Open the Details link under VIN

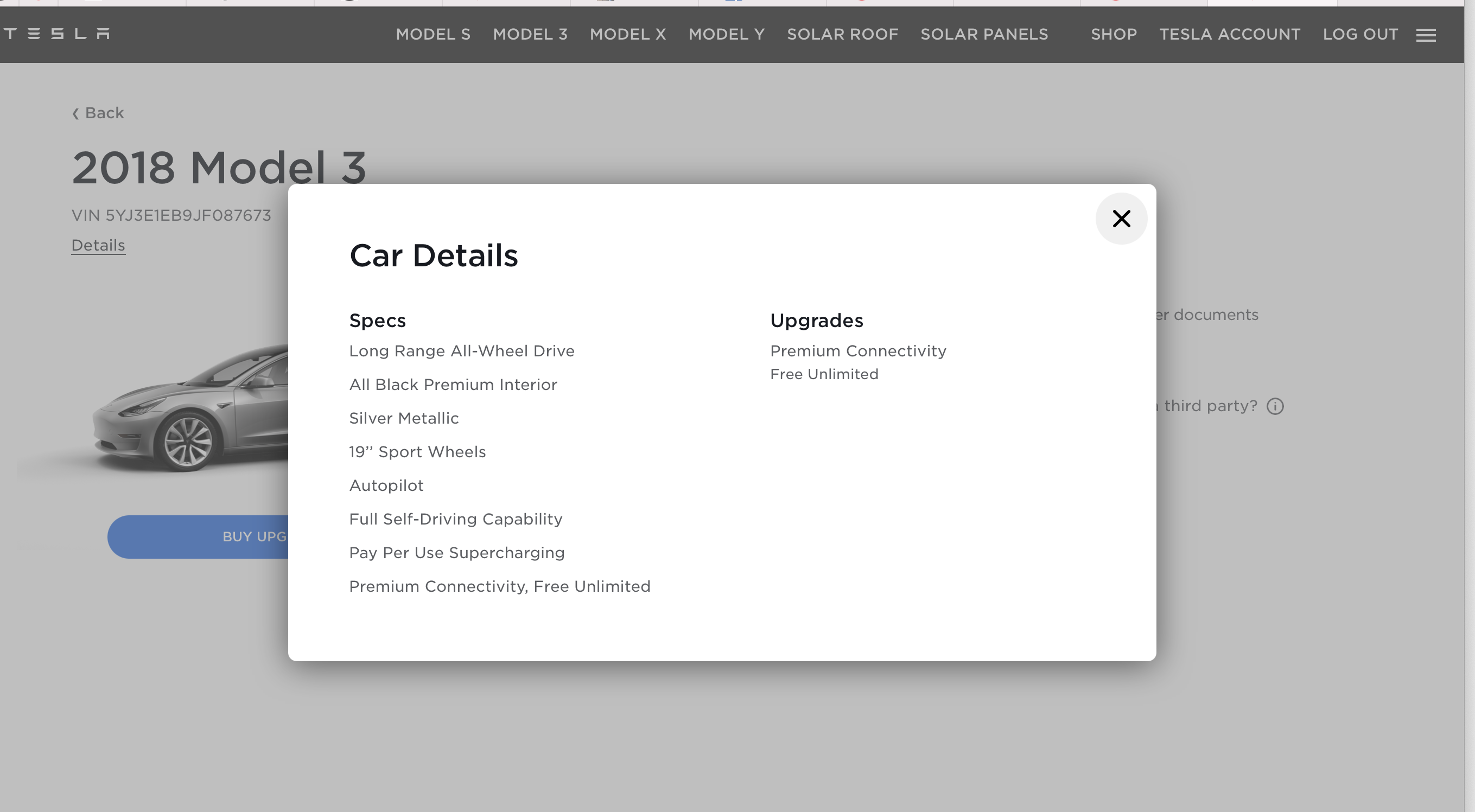[x=98, y=245]
